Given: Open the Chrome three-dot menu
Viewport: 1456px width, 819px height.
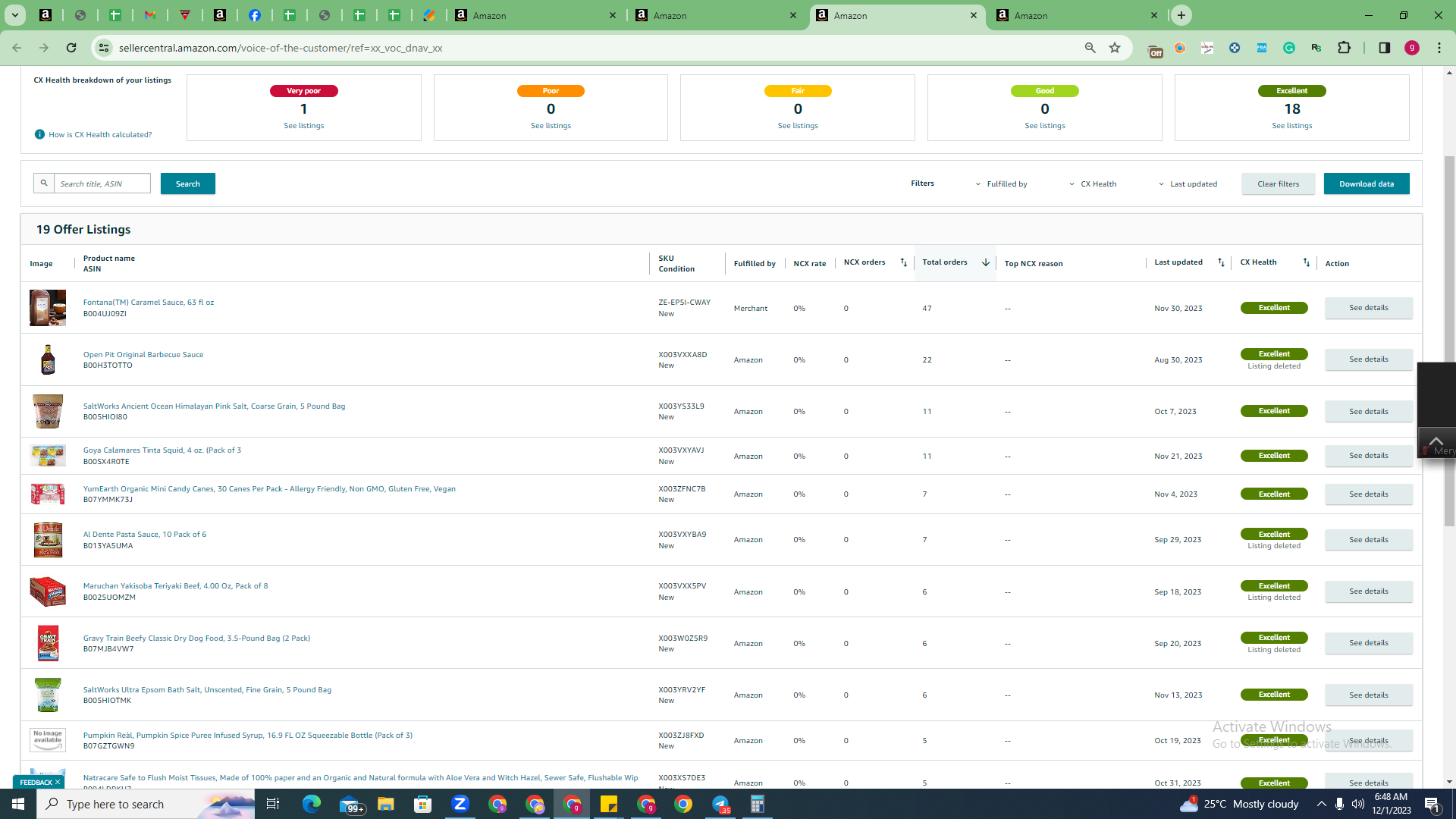Looking at the screenshot, I should (1439, 48).
